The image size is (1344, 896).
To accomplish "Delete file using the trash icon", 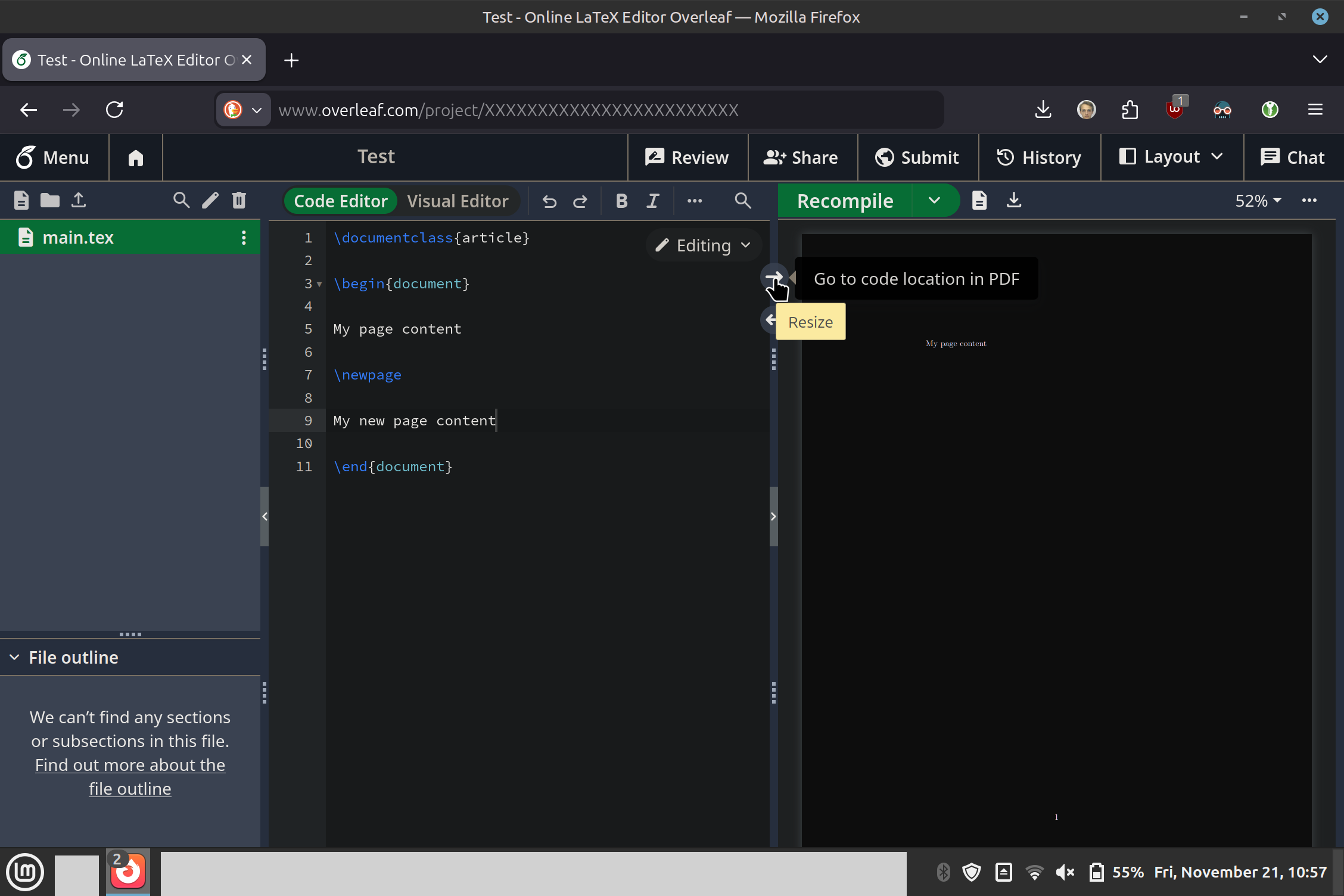I will 239,200.
